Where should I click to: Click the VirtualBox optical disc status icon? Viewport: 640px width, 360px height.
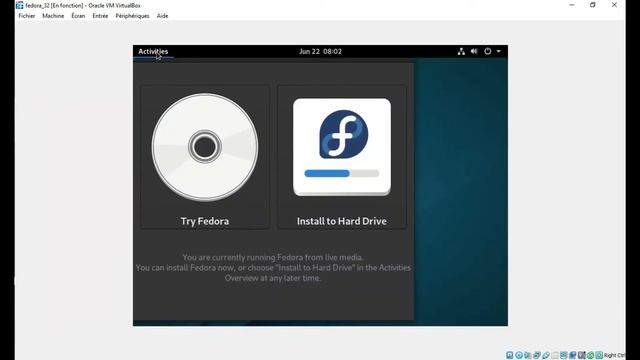518,355
